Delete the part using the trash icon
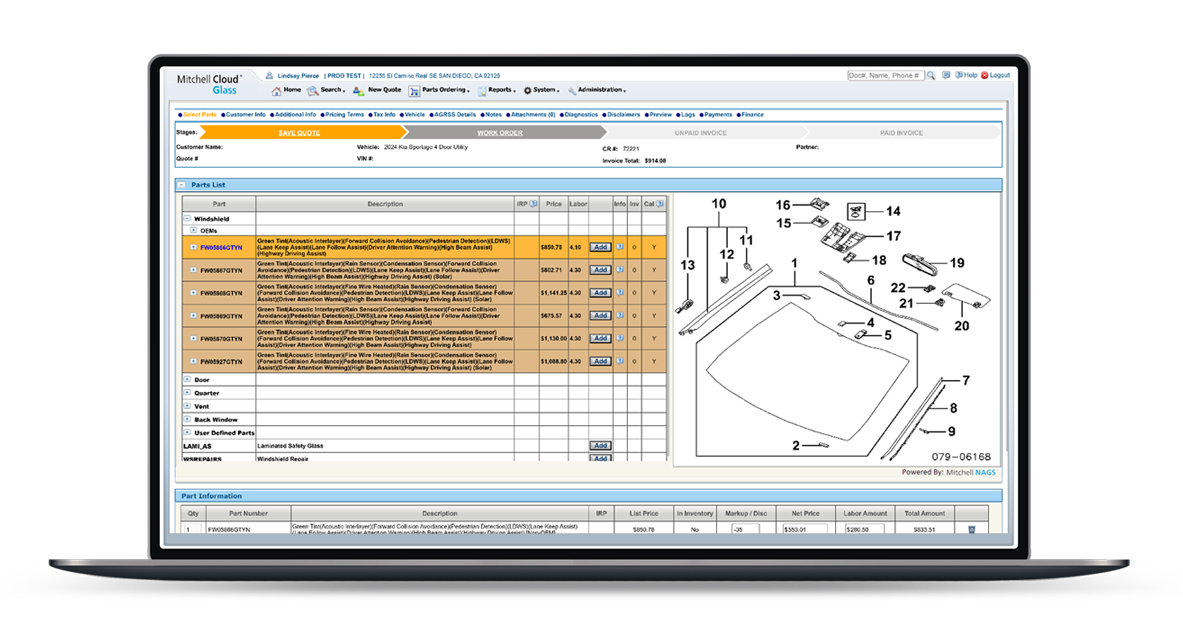 point(971,530)
